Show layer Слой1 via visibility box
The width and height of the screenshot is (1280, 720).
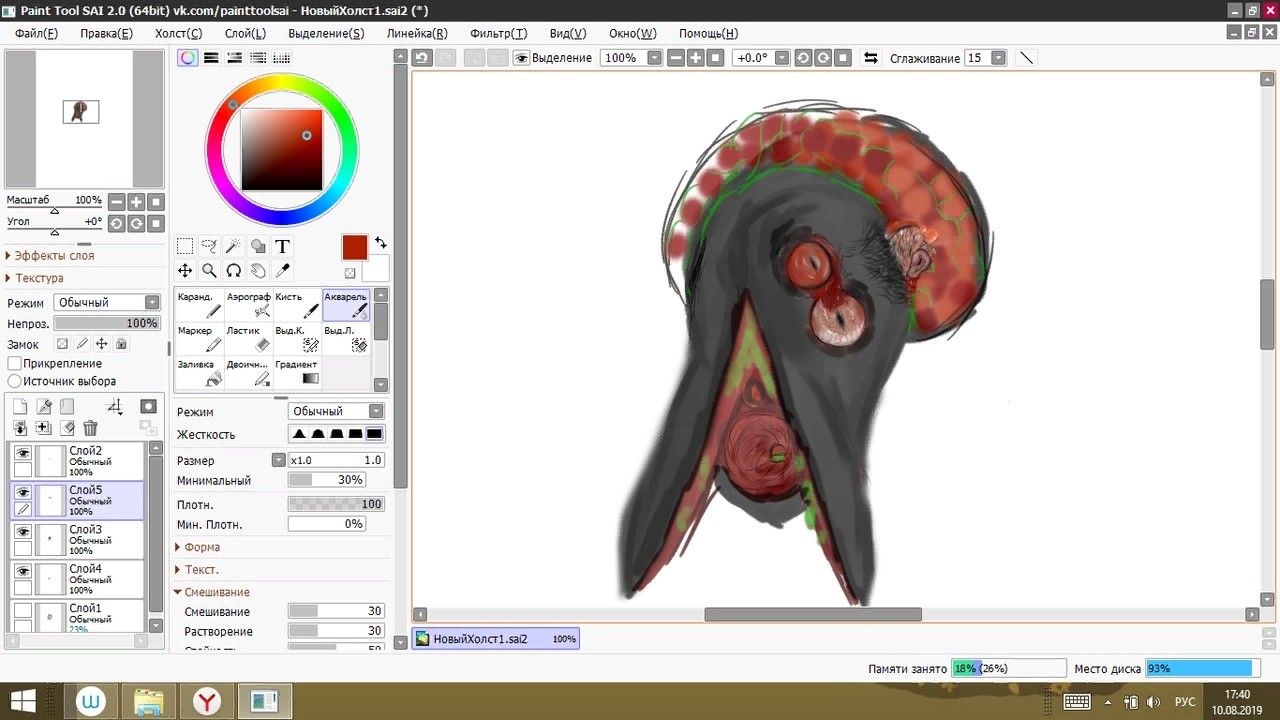[22, 610]
